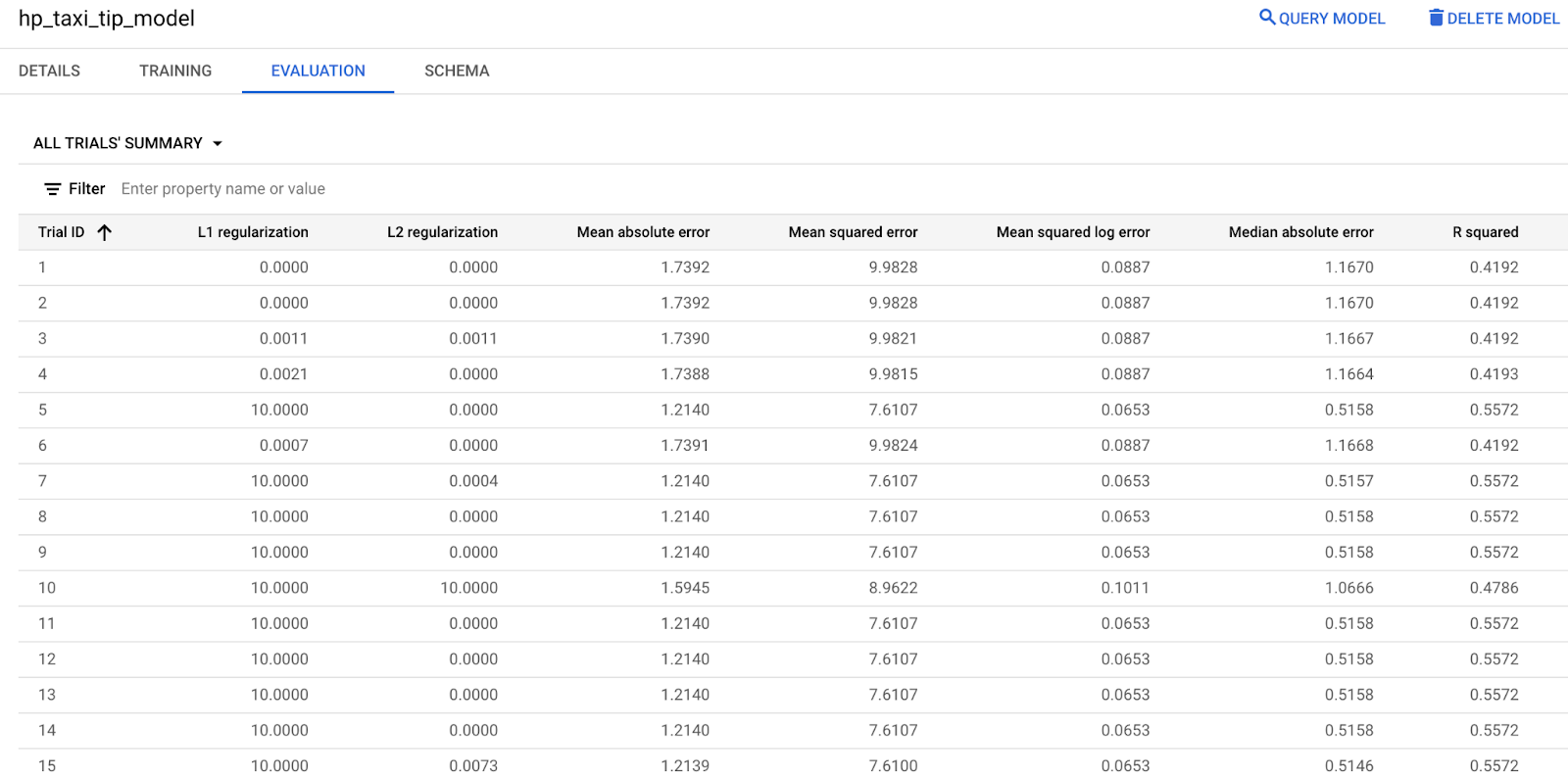Click mean squared error 7.6100
This screenshot has height=779, width=1568.
pos(893,766)
